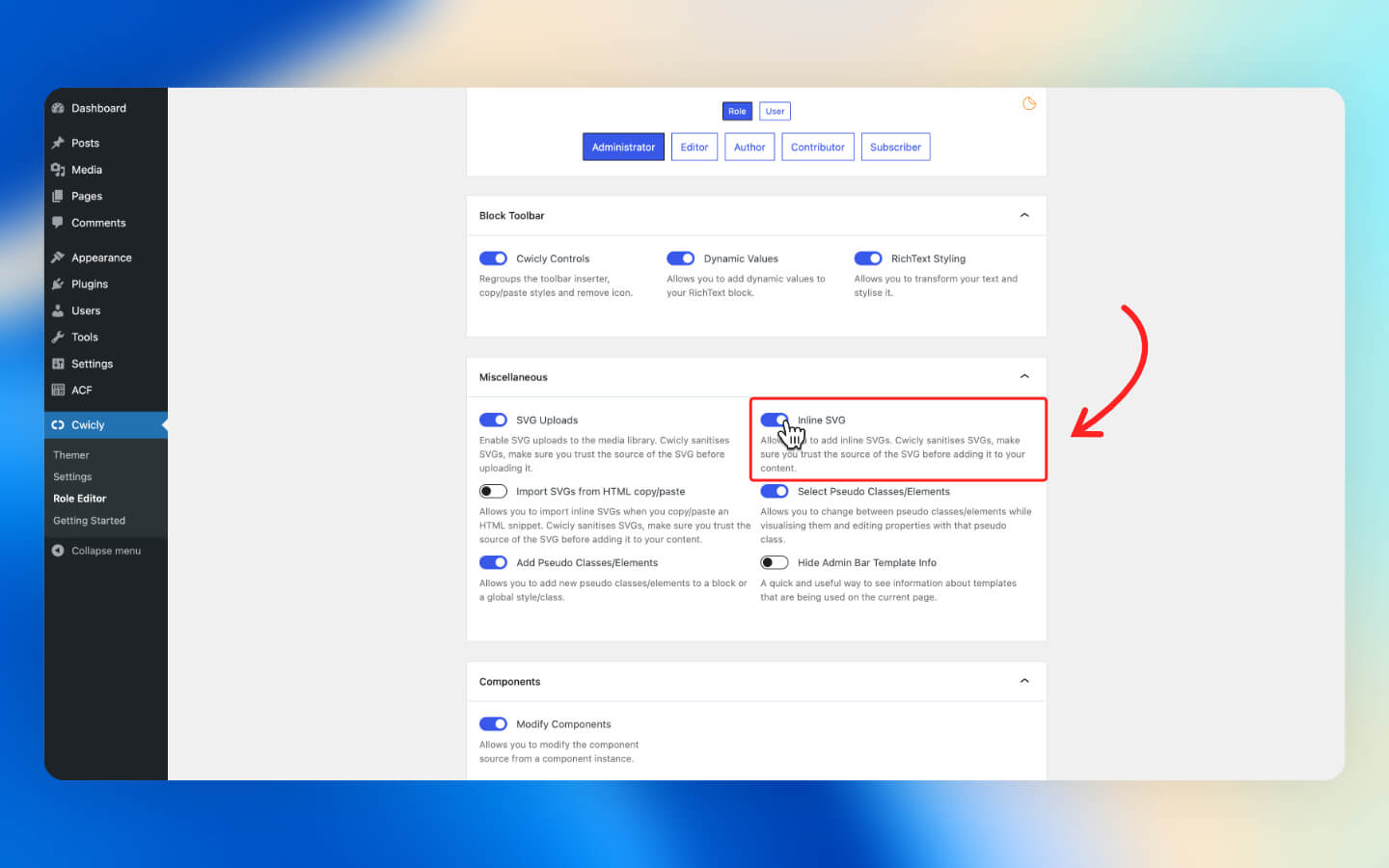Open Getting Started submenu link

click(89, 521)
